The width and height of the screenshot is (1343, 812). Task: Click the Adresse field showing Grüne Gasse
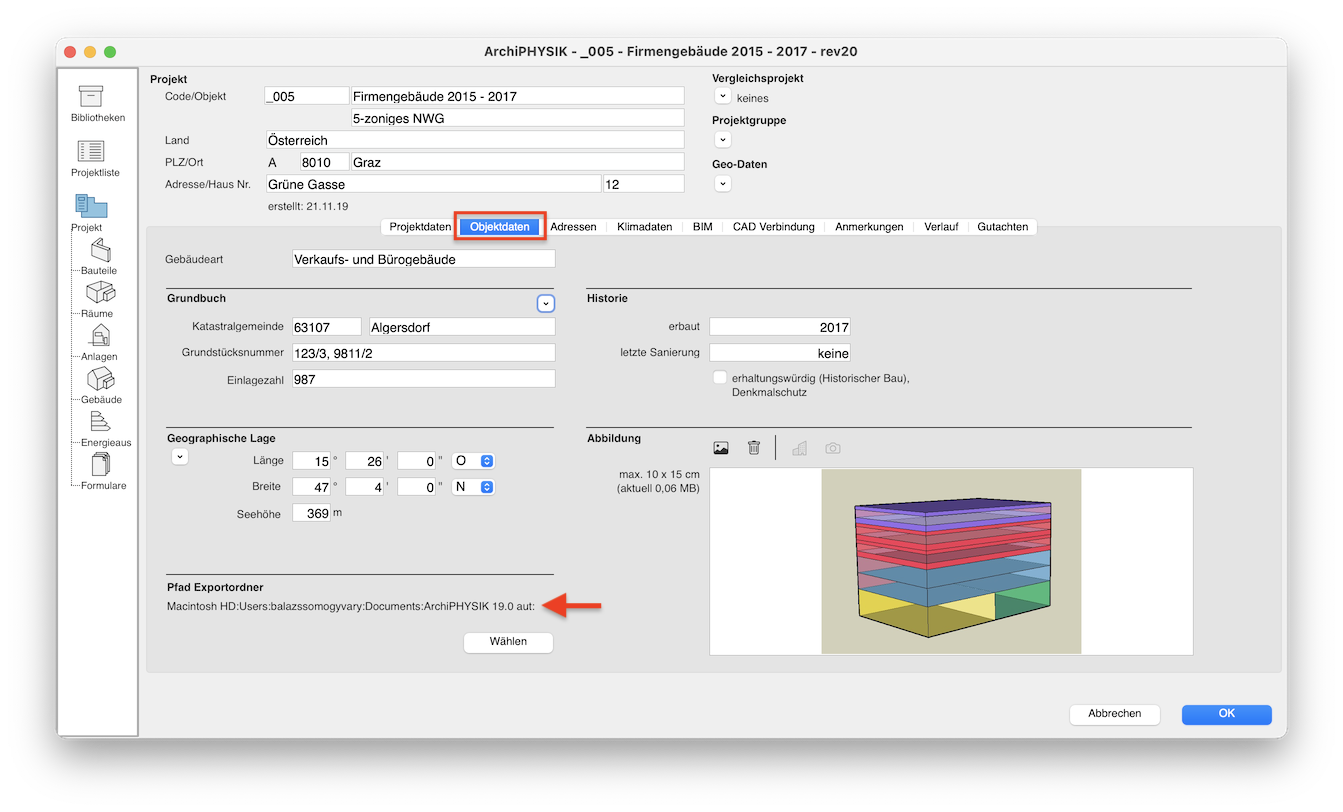click(x=432, y=184)
